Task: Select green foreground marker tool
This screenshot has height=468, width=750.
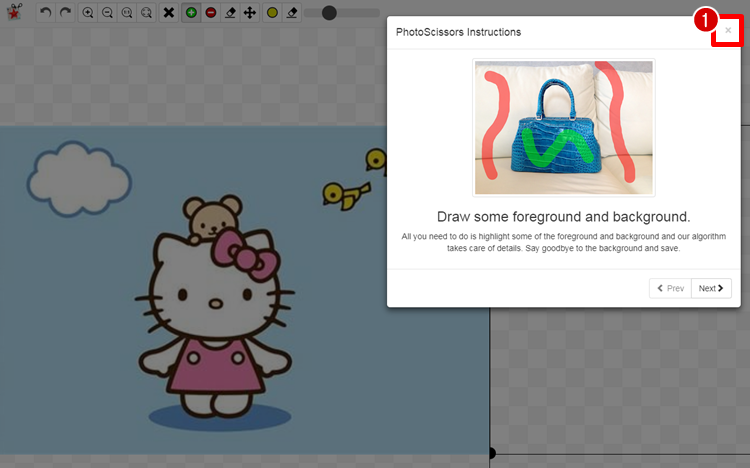Action: [x=191, y=12]
